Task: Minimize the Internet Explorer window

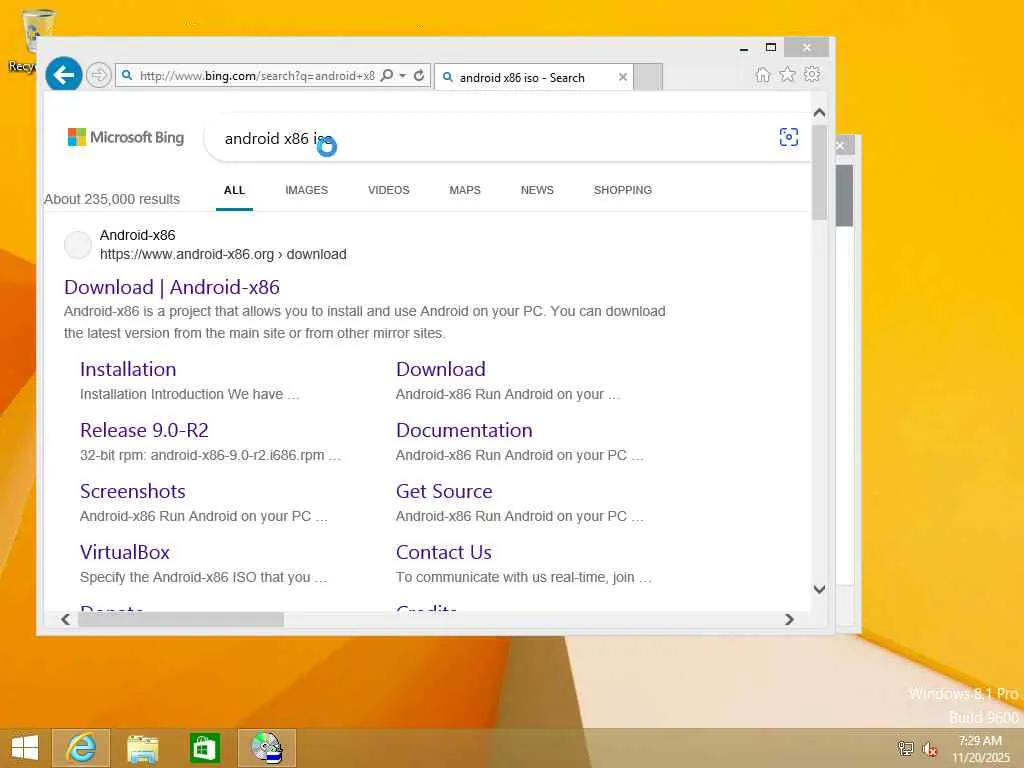Action: [744, 48]
